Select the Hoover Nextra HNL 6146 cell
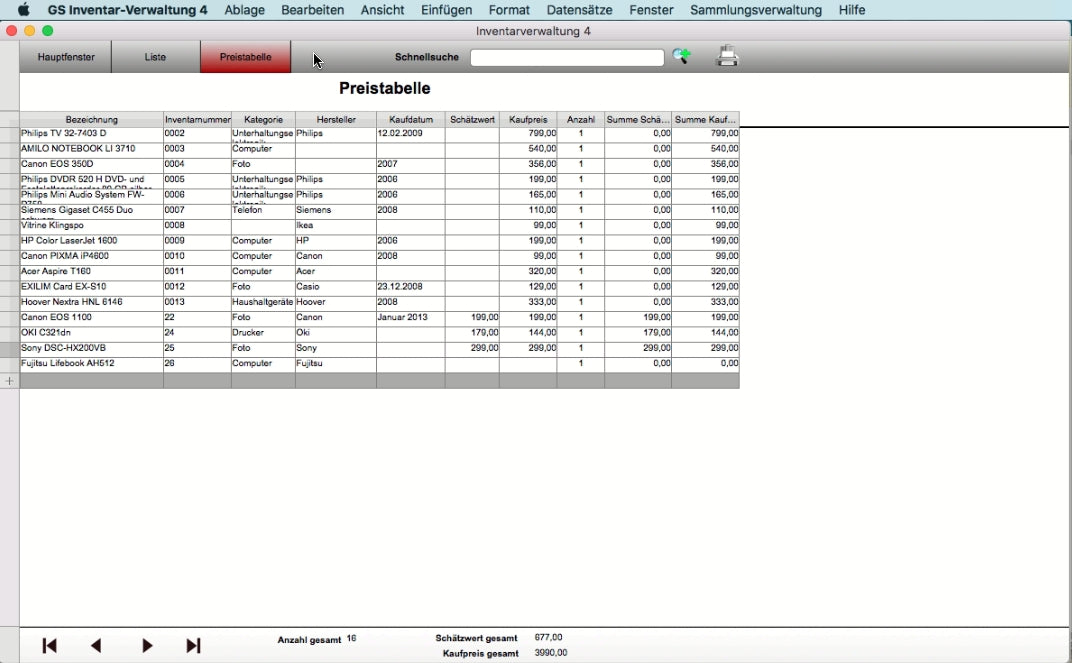 click(92, 302)
